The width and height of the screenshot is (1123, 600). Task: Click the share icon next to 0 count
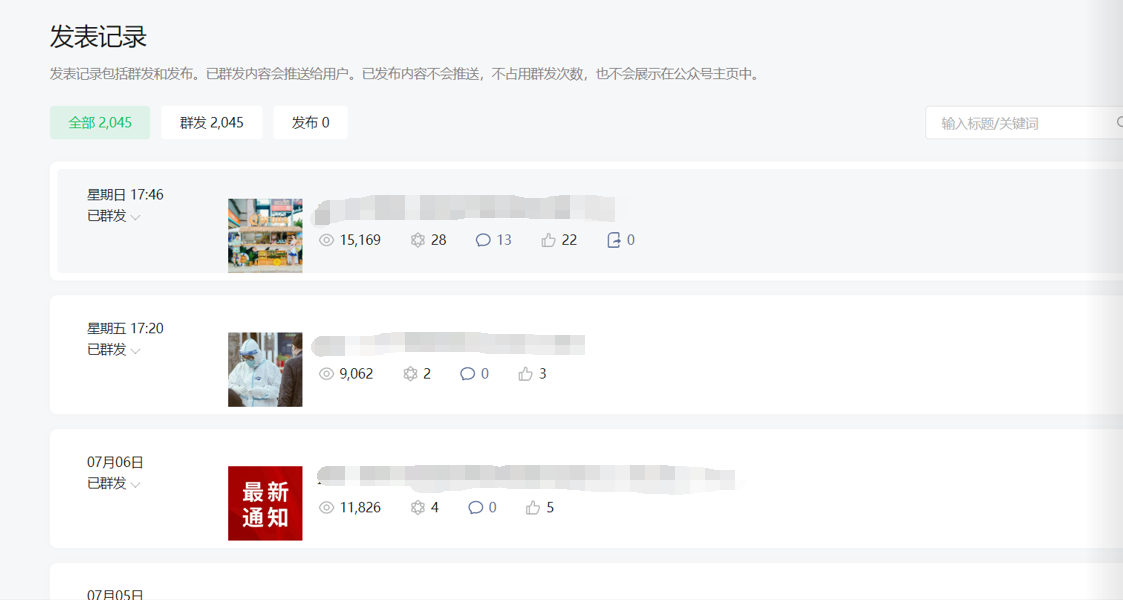(614, 240)
